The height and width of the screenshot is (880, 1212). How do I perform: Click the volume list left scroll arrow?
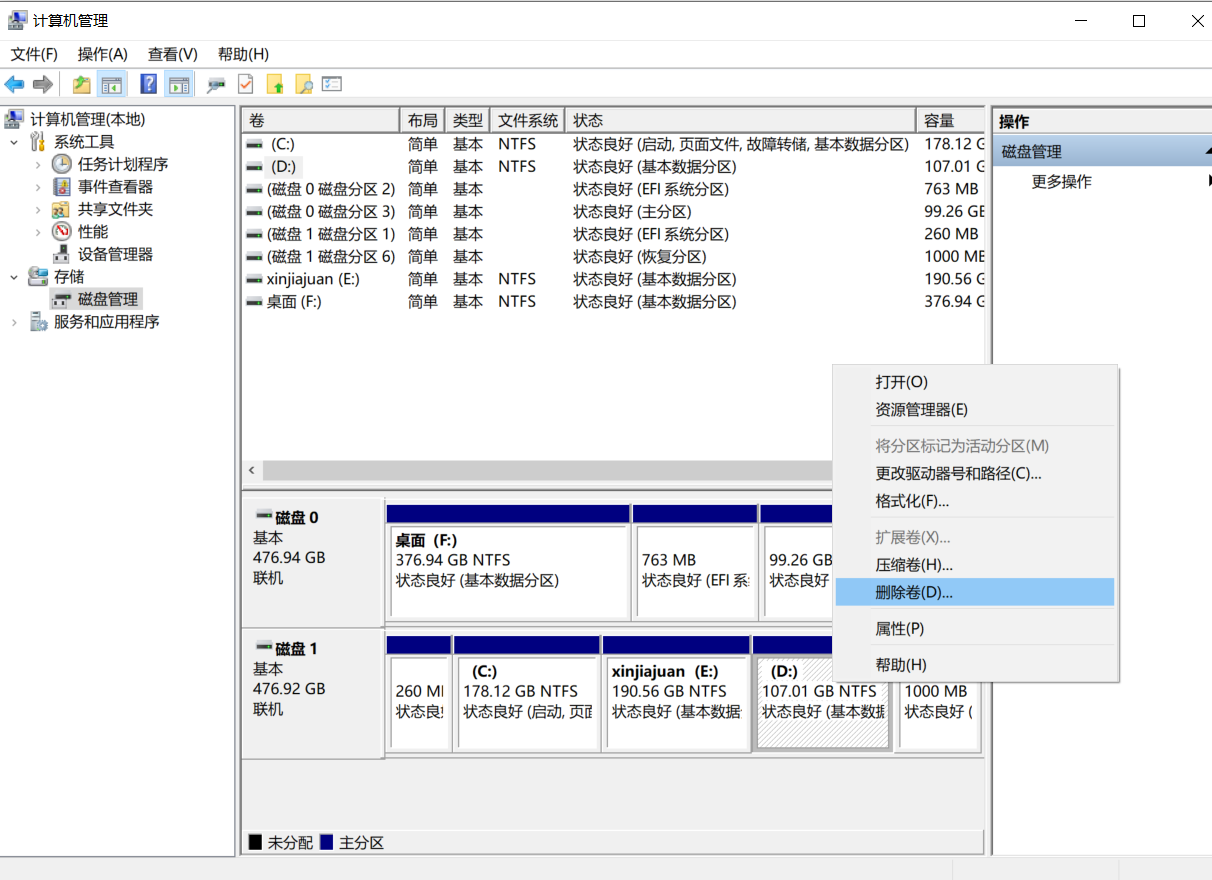pos(252,470)
